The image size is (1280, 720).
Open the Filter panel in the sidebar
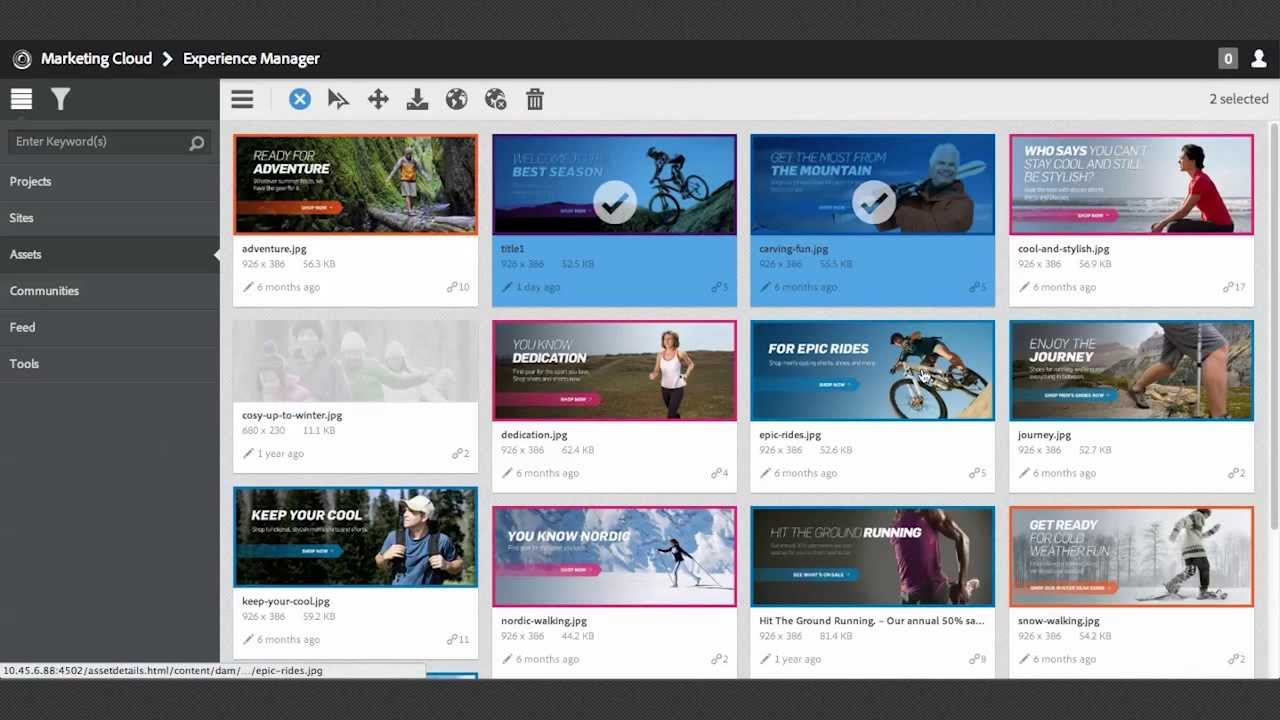click(x=60, y=99)
